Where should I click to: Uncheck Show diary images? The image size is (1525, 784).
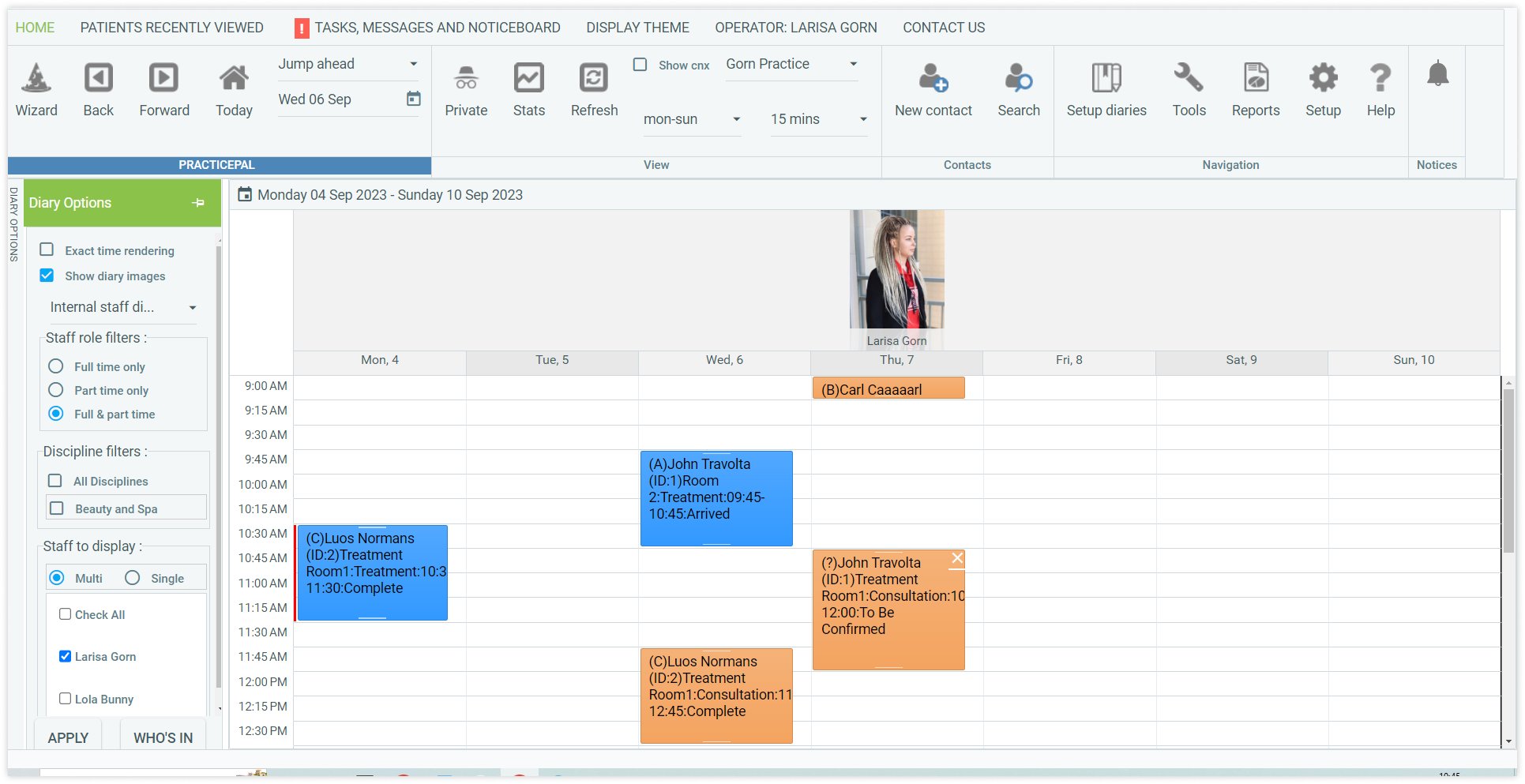[x=47, y=276]
